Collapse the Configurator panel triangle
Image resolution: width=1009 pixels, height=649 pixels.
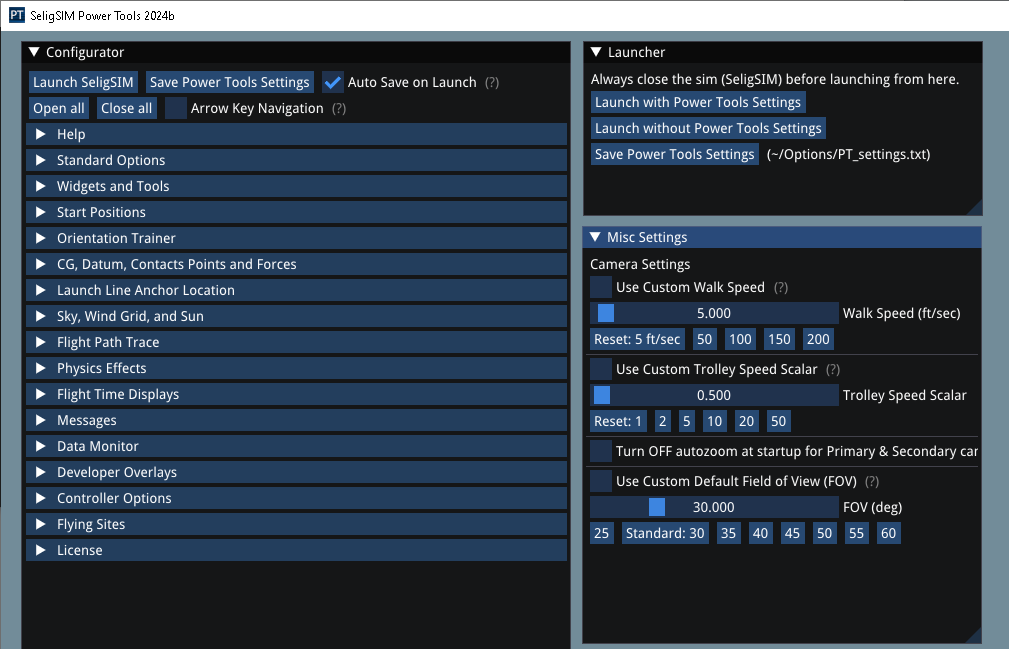34,52
